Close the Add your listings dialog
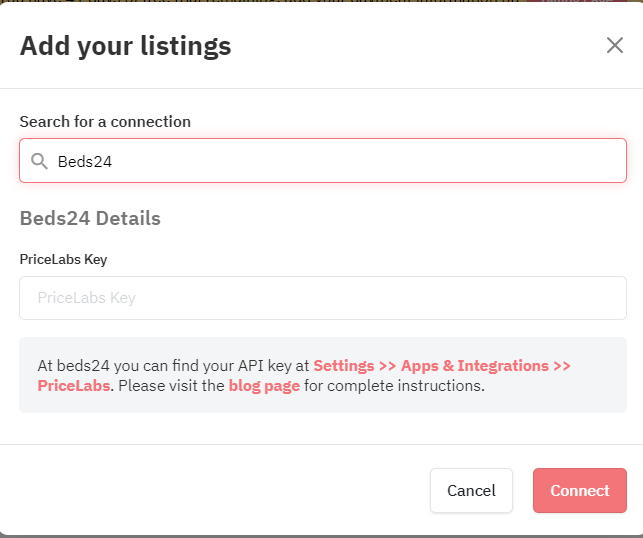 [x=615, y=45]
